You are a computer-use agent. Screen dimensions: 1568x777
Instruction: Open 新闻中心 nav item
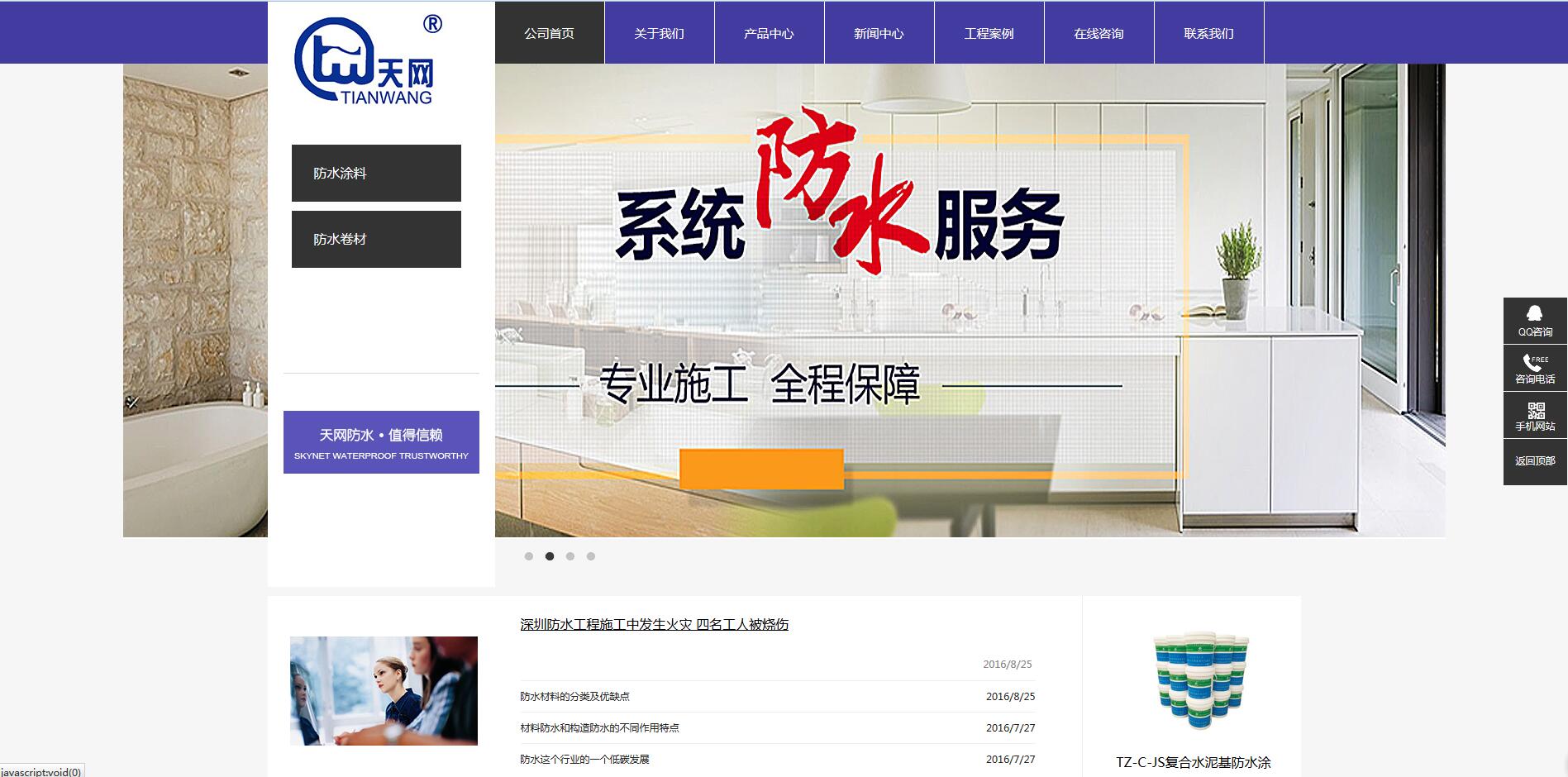(879, 33)
